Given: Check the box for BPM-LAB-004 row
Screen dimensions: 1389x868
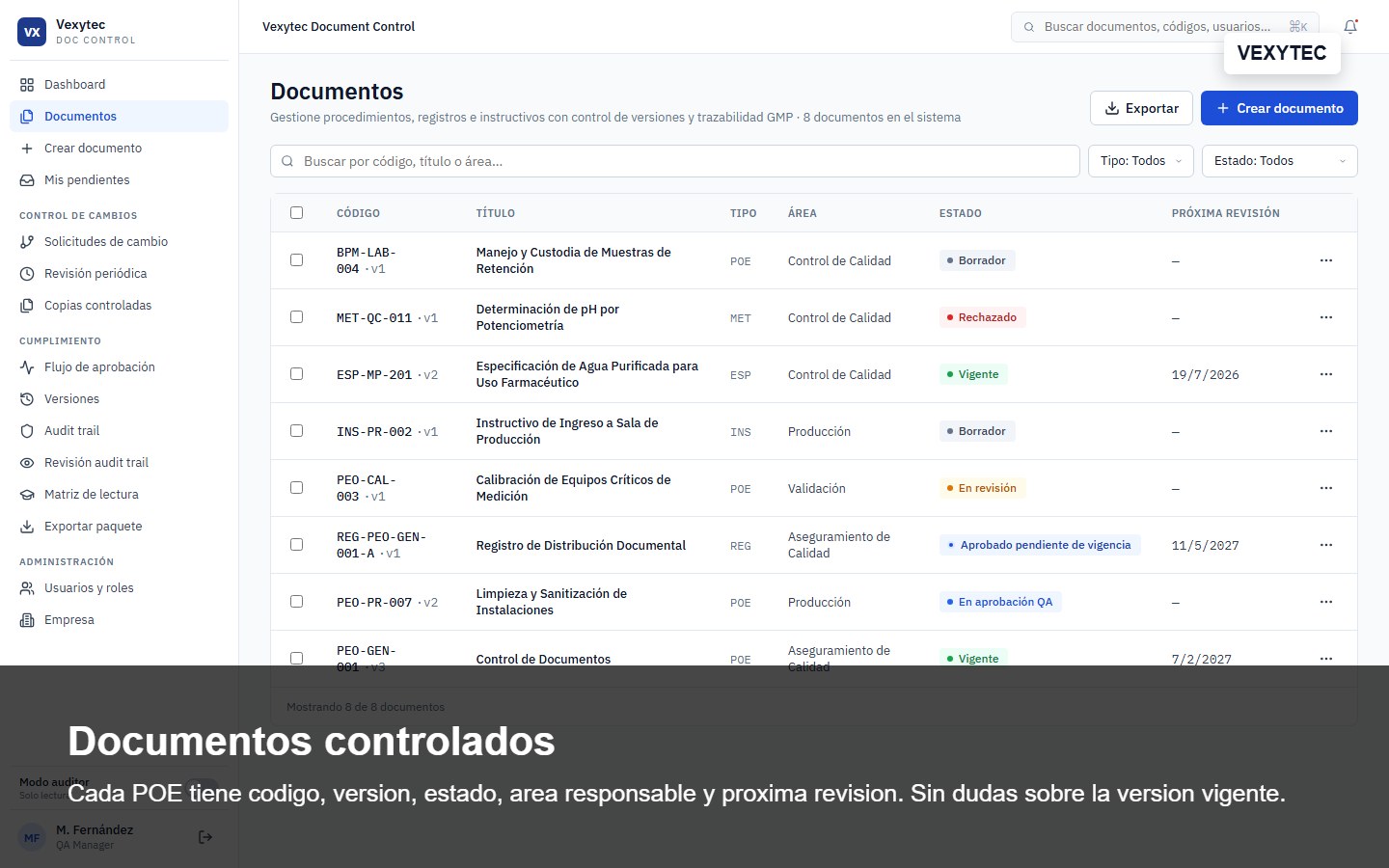Looking at the screenshot, I should point(296,259).
